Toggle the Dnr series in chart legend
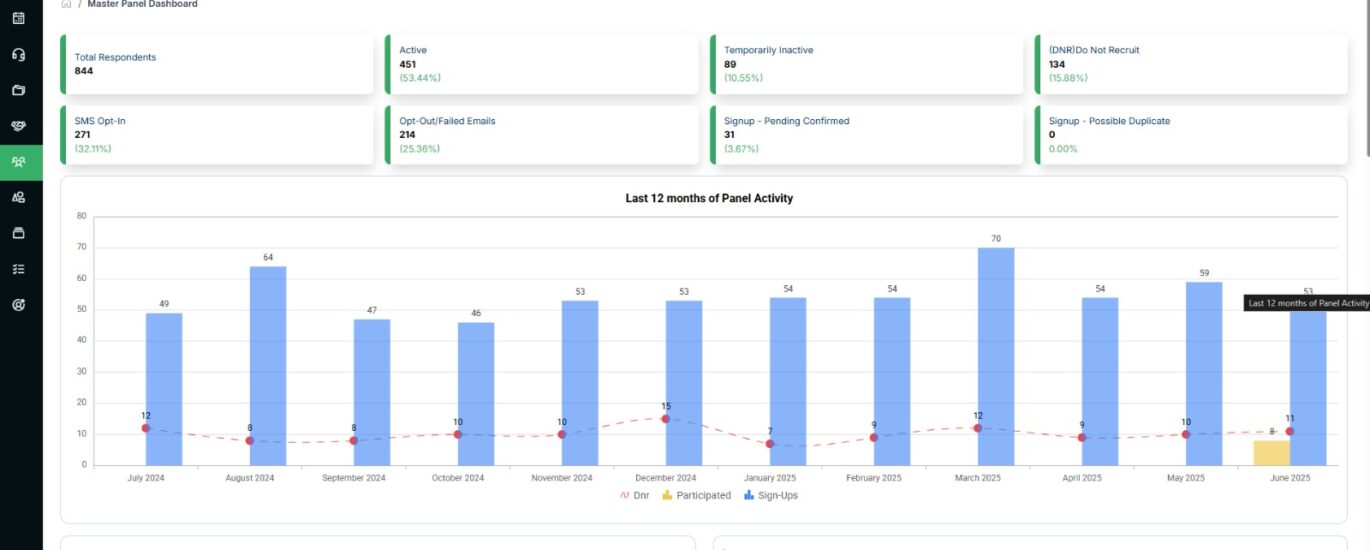This screenshot has width=1370, height=550. coord(634,495)
